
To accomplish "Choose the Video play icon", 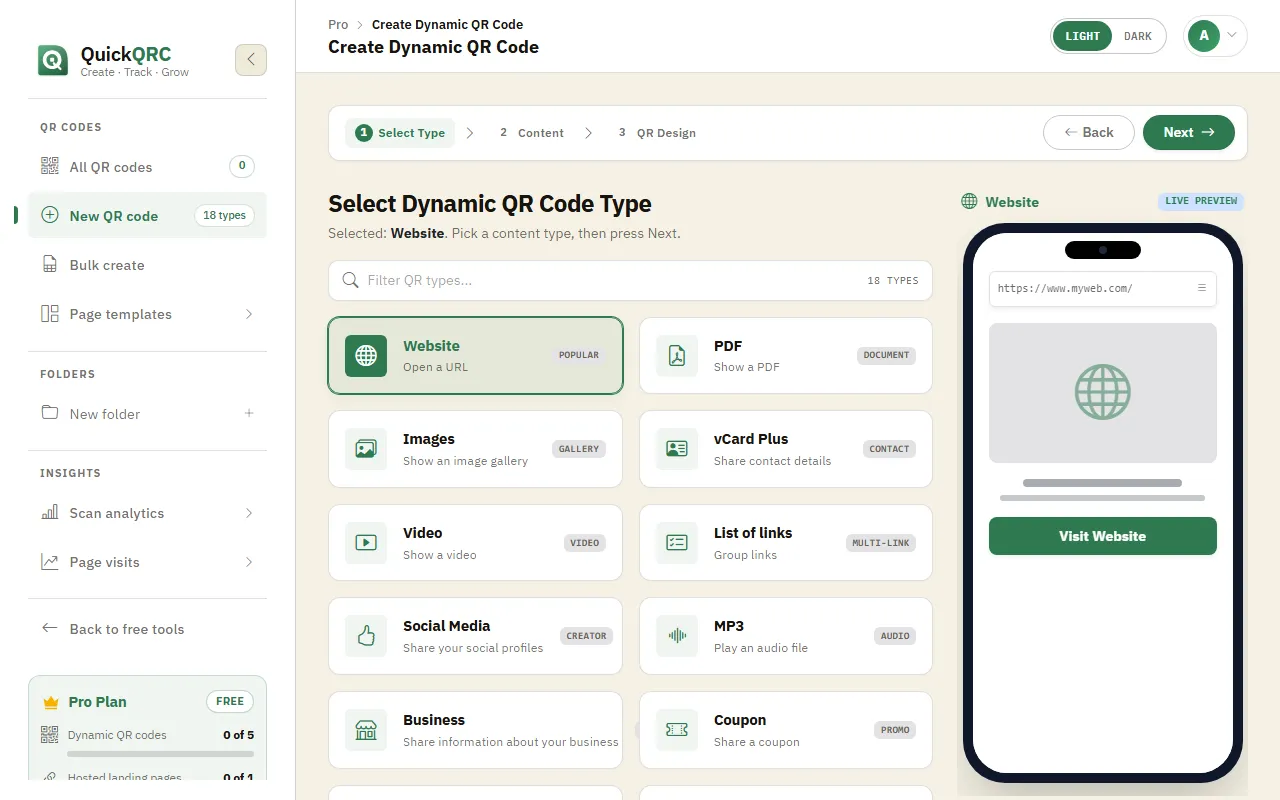I will pos(366,543).
